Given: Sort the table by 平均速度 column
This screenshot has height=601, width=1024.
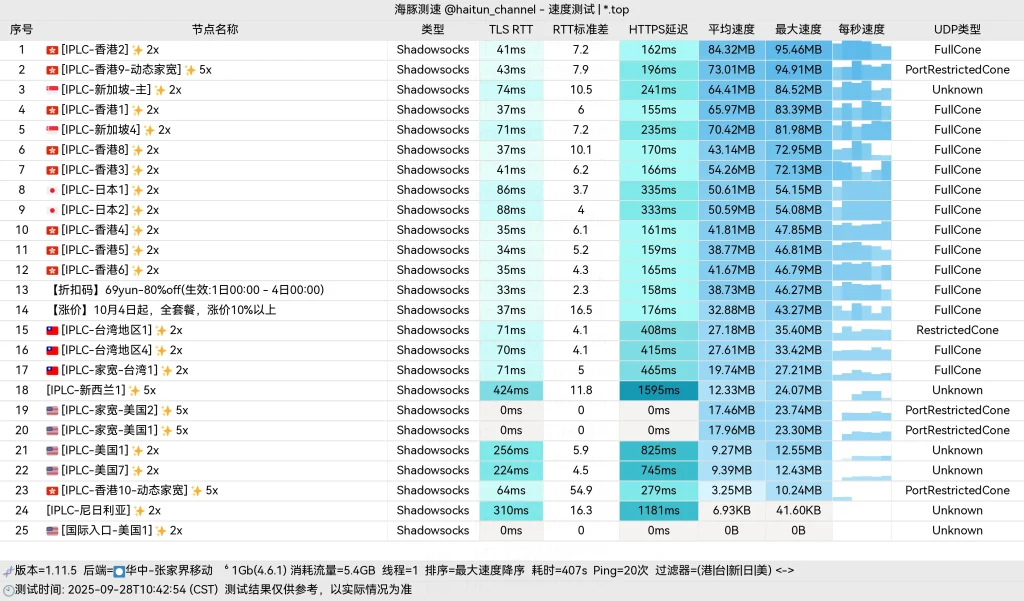Looking at the screenshot, I should 730,29.
